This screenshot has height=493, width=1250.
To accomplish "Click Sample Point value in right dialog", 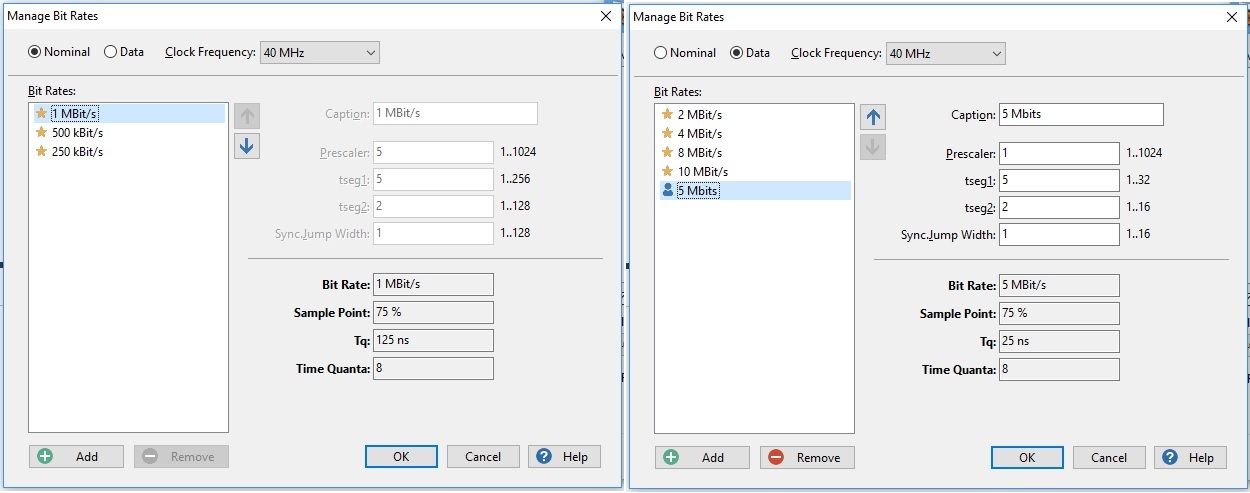I will tap(1059, 313).
